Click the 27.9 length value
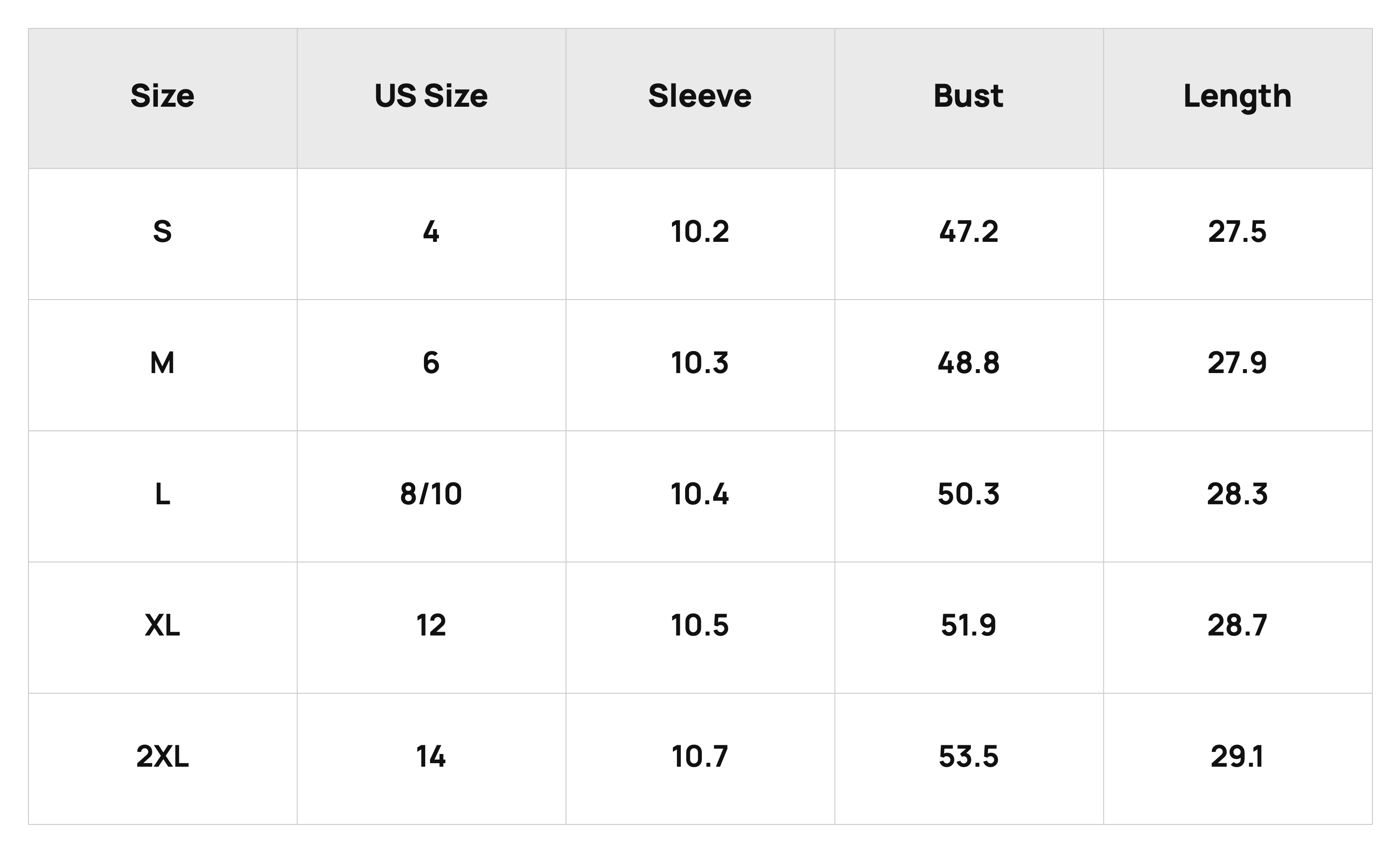This screenshot has height=852, width=1400. click(x=1238, y=365)
